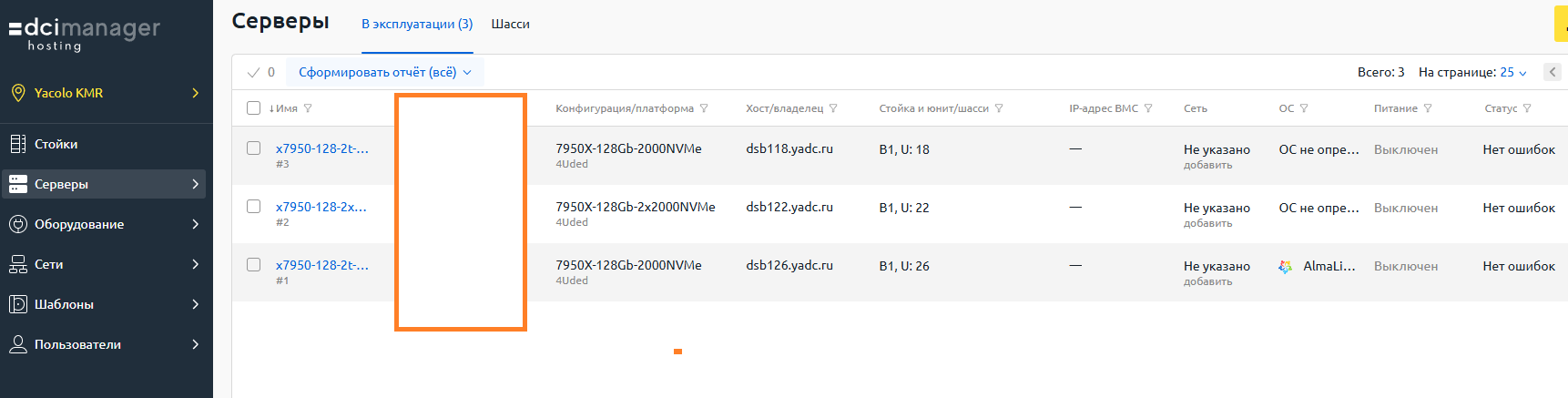The image size is (1568, 398).
Task: Open the IP-адрес BMC filter icon
Action: [1148, 108]
